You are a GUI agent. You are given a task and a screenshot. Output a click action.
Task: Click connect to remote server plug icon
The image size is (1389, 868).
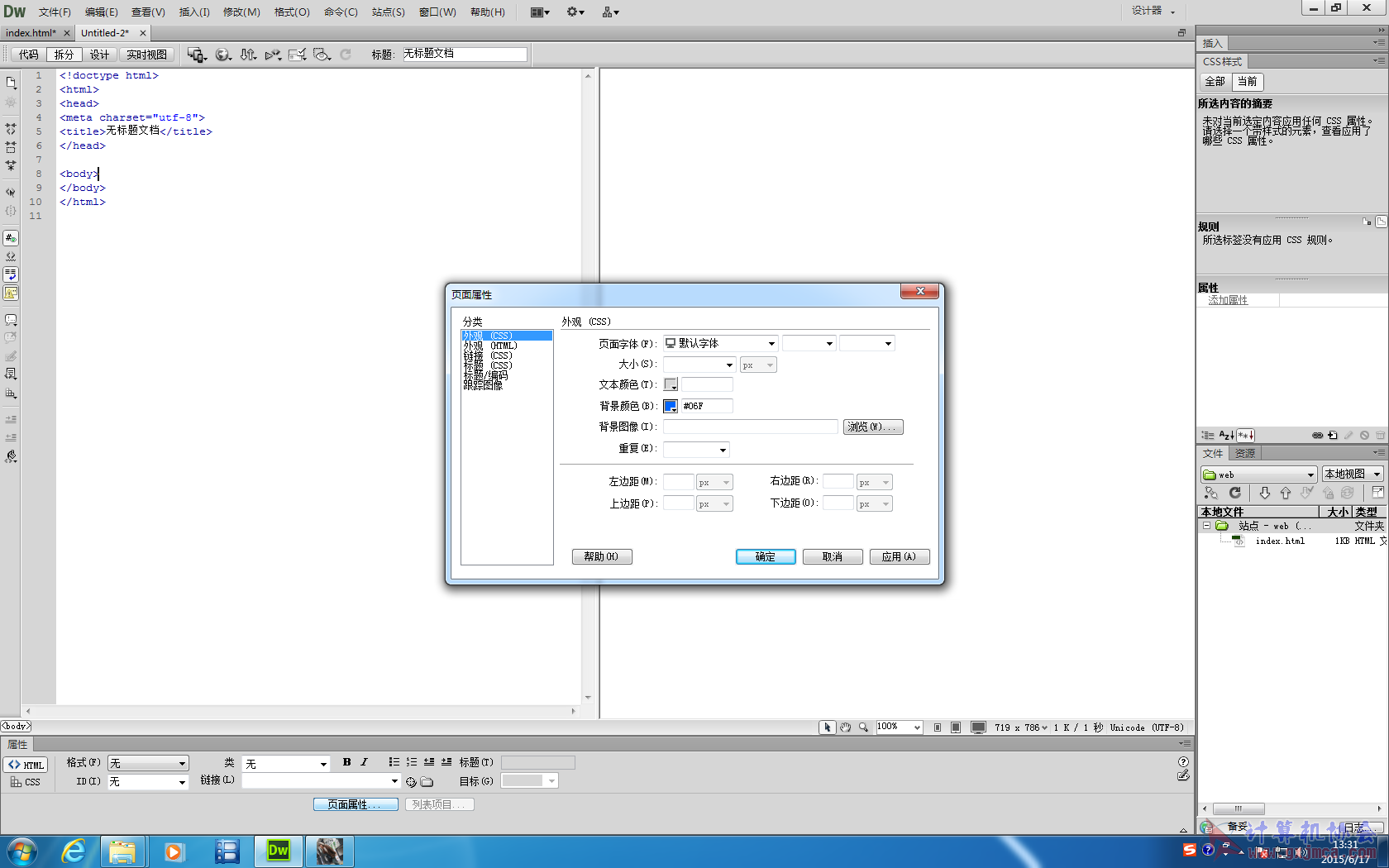point(1211,493)
